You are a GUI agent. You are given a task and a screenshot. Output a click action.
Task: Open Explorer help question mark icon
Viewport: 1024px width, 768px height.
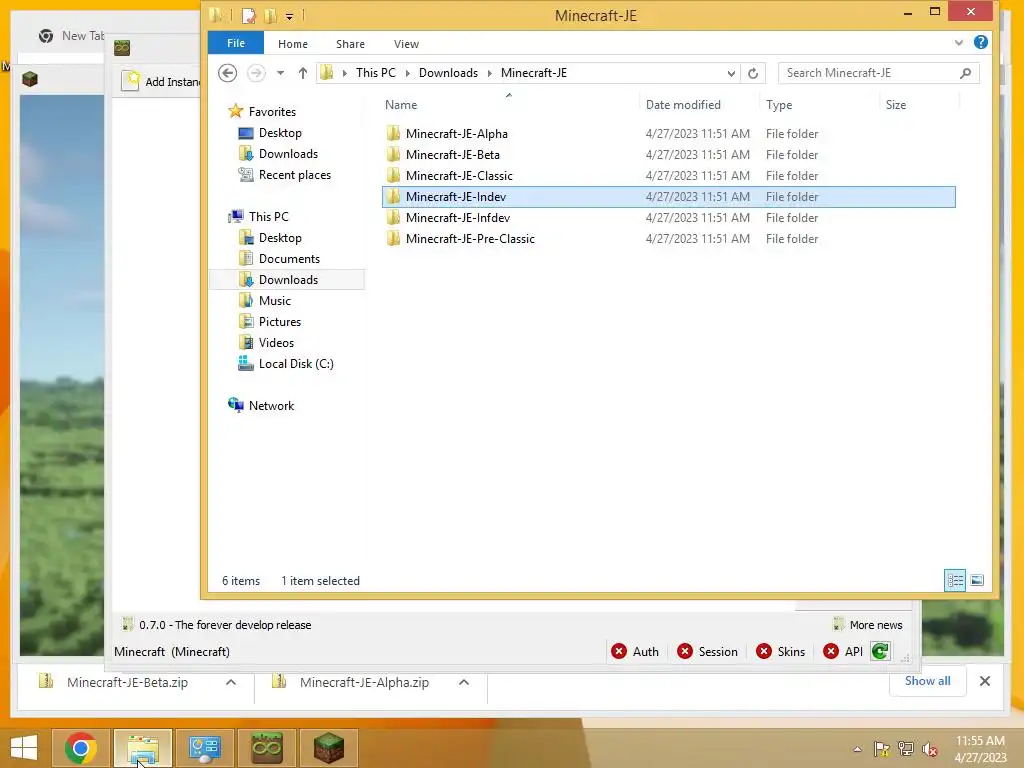(x=980, y=43)
